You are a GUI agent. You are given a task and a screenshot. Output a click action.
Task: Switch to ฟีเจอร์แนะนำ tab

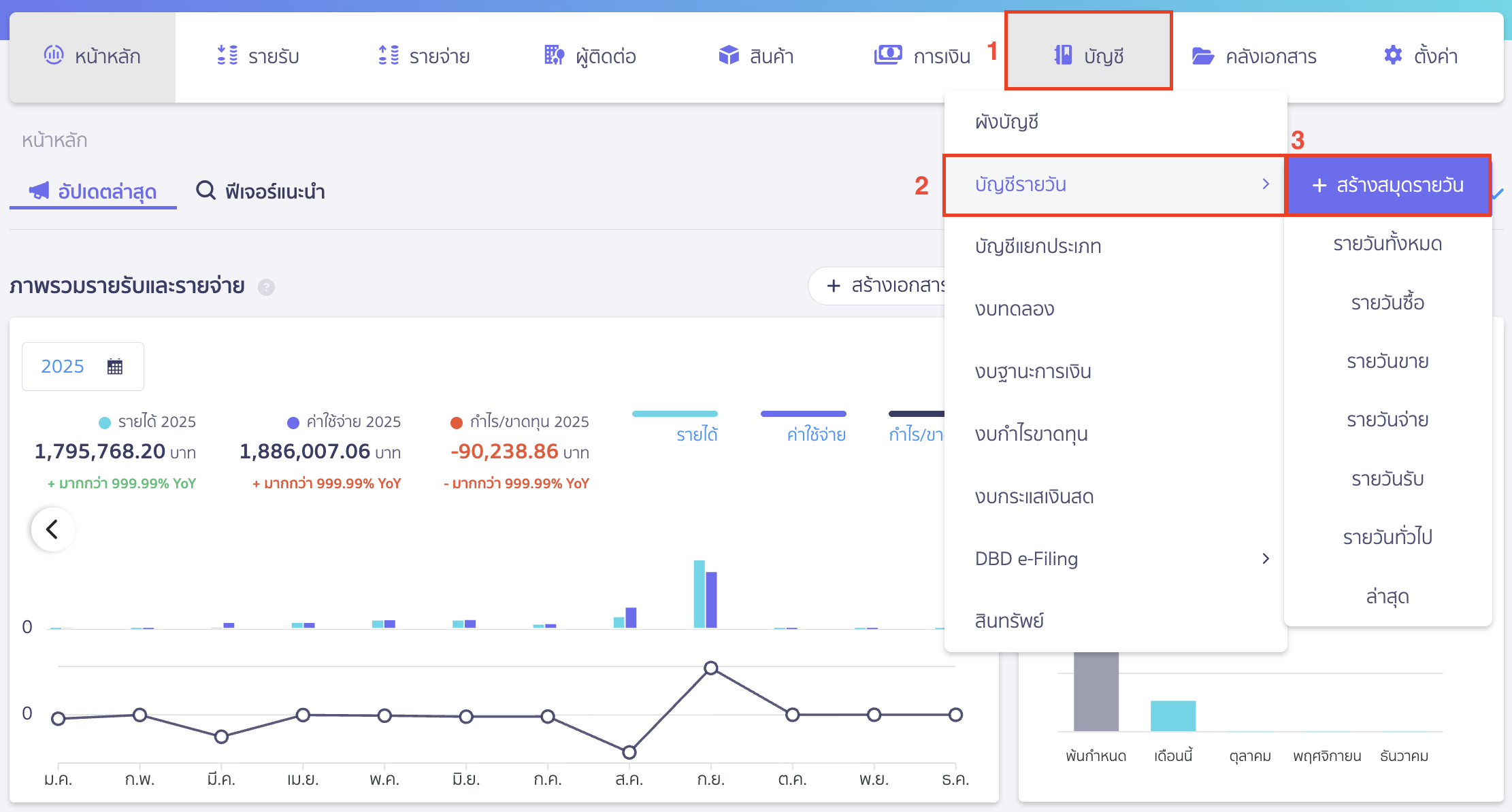coord(261,191)
